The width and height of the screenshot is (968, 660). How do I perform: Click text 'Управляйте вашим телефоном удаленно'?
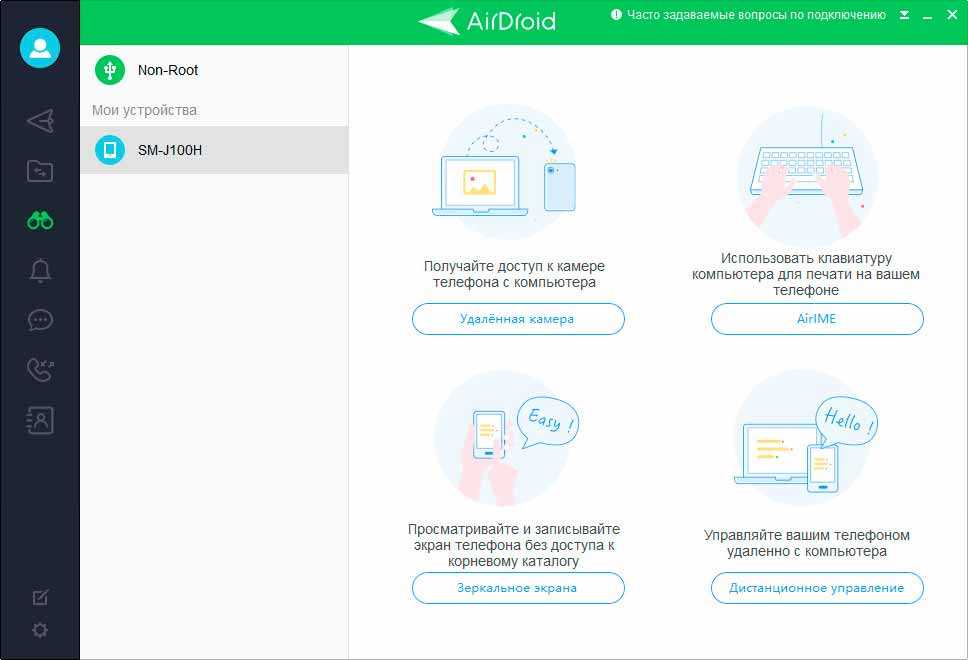(x=807, y=543)
